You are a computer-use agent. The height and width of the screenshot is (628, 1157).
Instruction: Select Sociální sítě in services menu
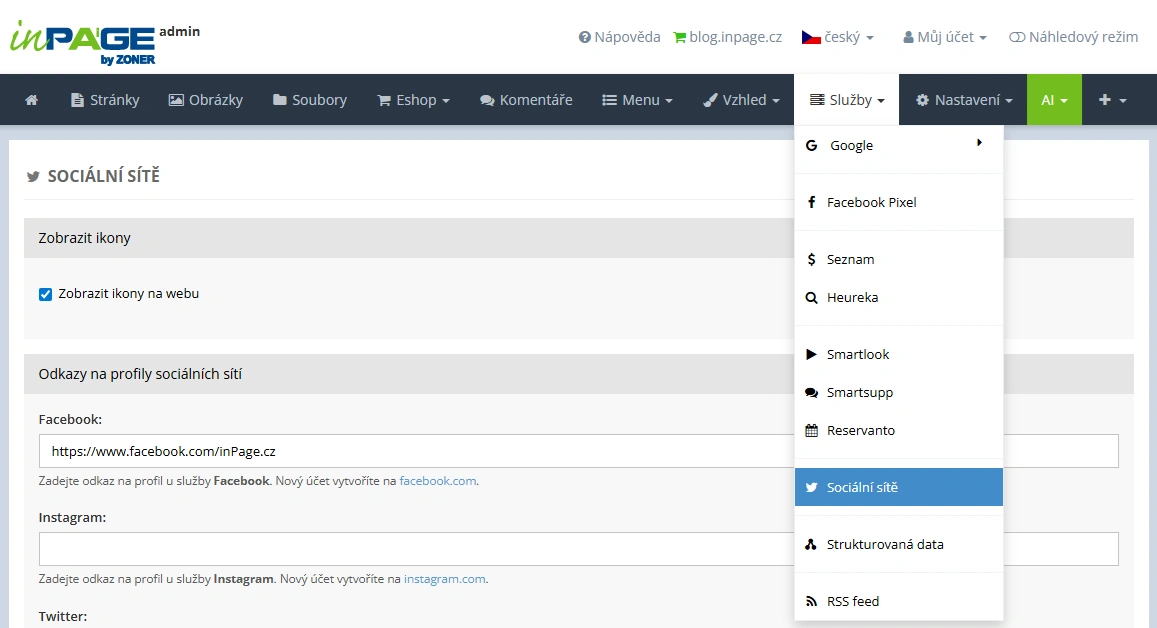click(x=861, y=487)
